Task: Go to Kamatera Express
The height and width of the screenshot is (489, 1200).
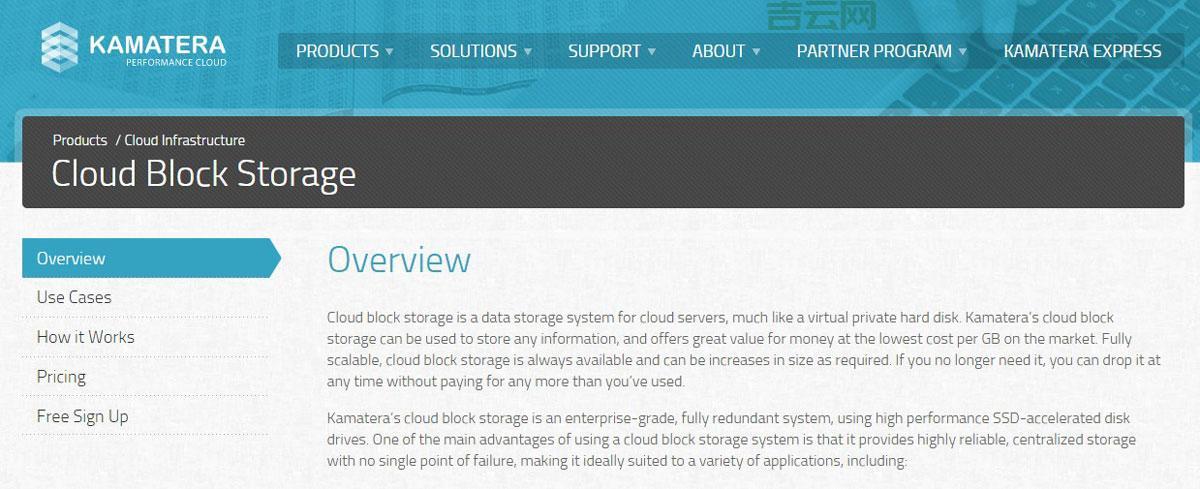Action: (1082, 51)
